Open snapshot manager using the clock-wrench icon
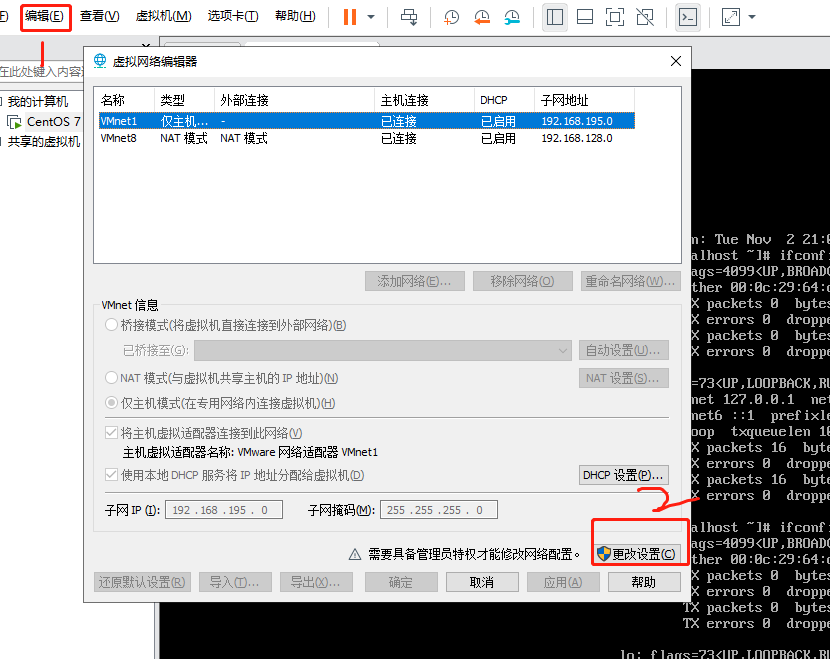The height and width of the screenshot is (659, 830). (512, 17)
